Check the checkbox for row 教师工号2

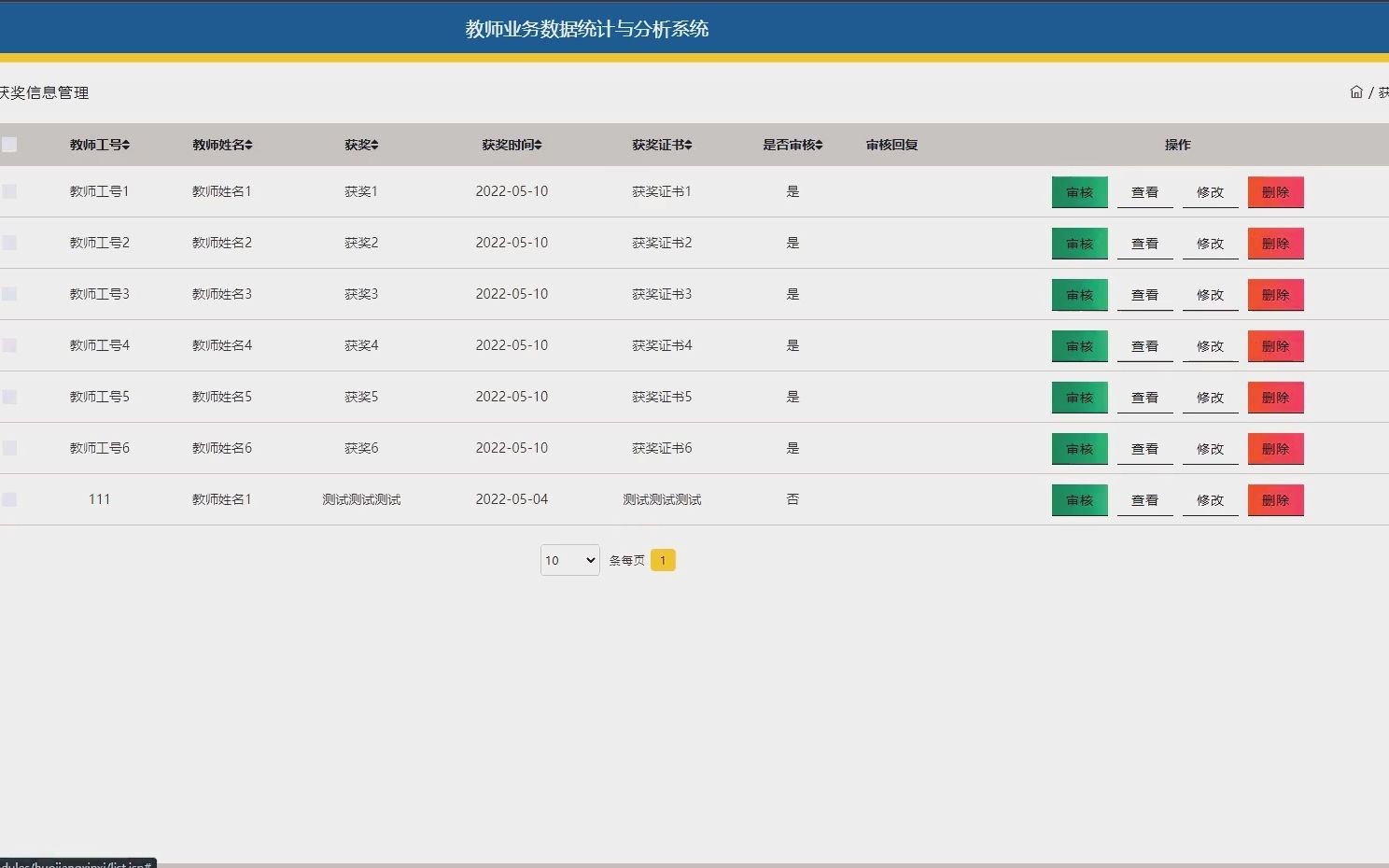pyautogui.click(x=9, y=243)
